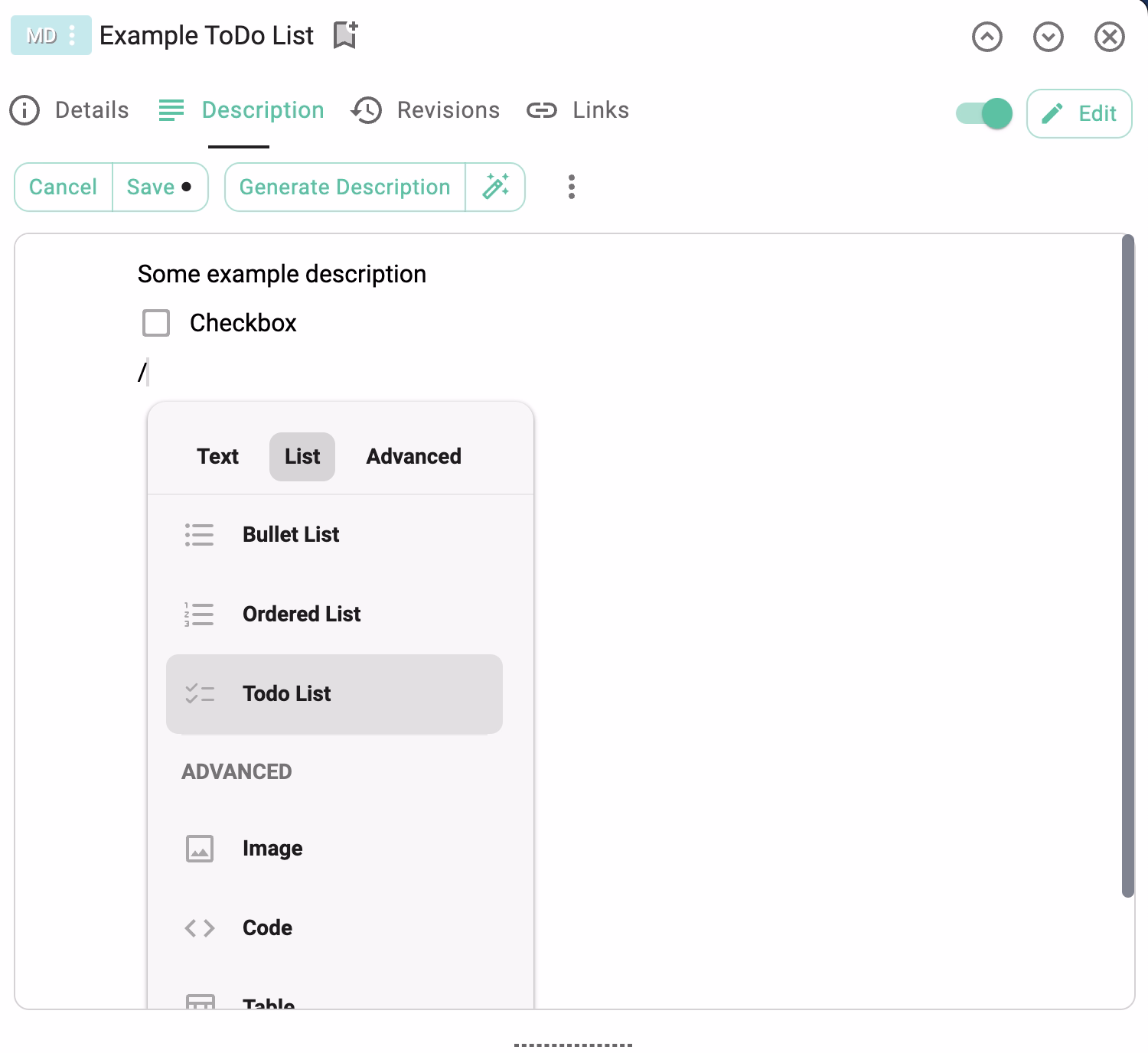1148x1053 pixels.
Task: Select the Advanced category in slash menu
Action: 413,457
